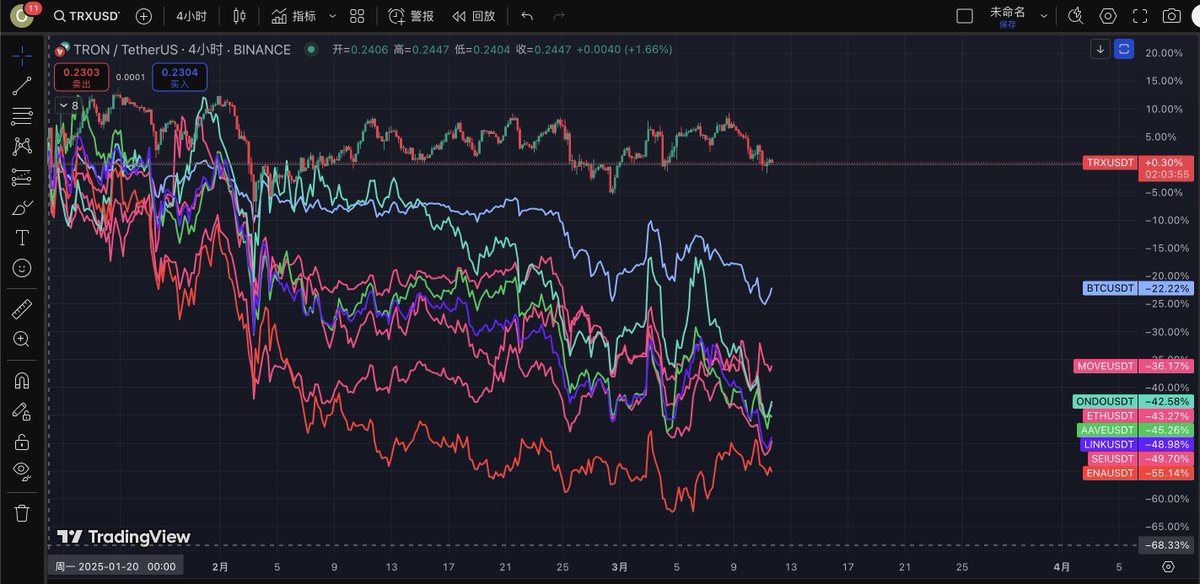The image size is (1200, 584).
Task: Redo last chart action
Action: [x=559, y=16]
